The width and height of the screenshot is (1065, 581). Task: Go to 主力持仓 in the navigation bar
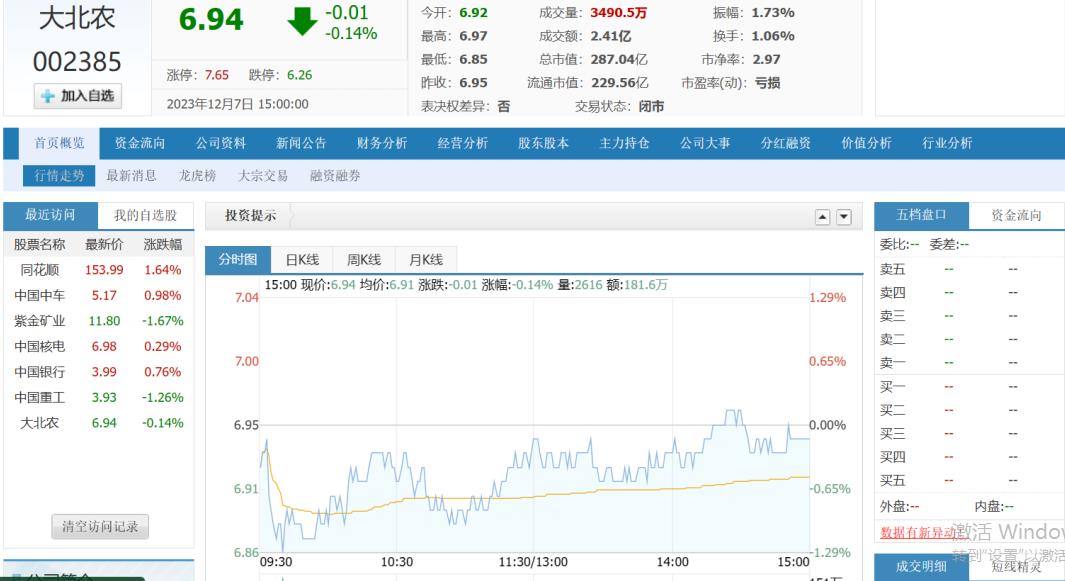[624, 143]
